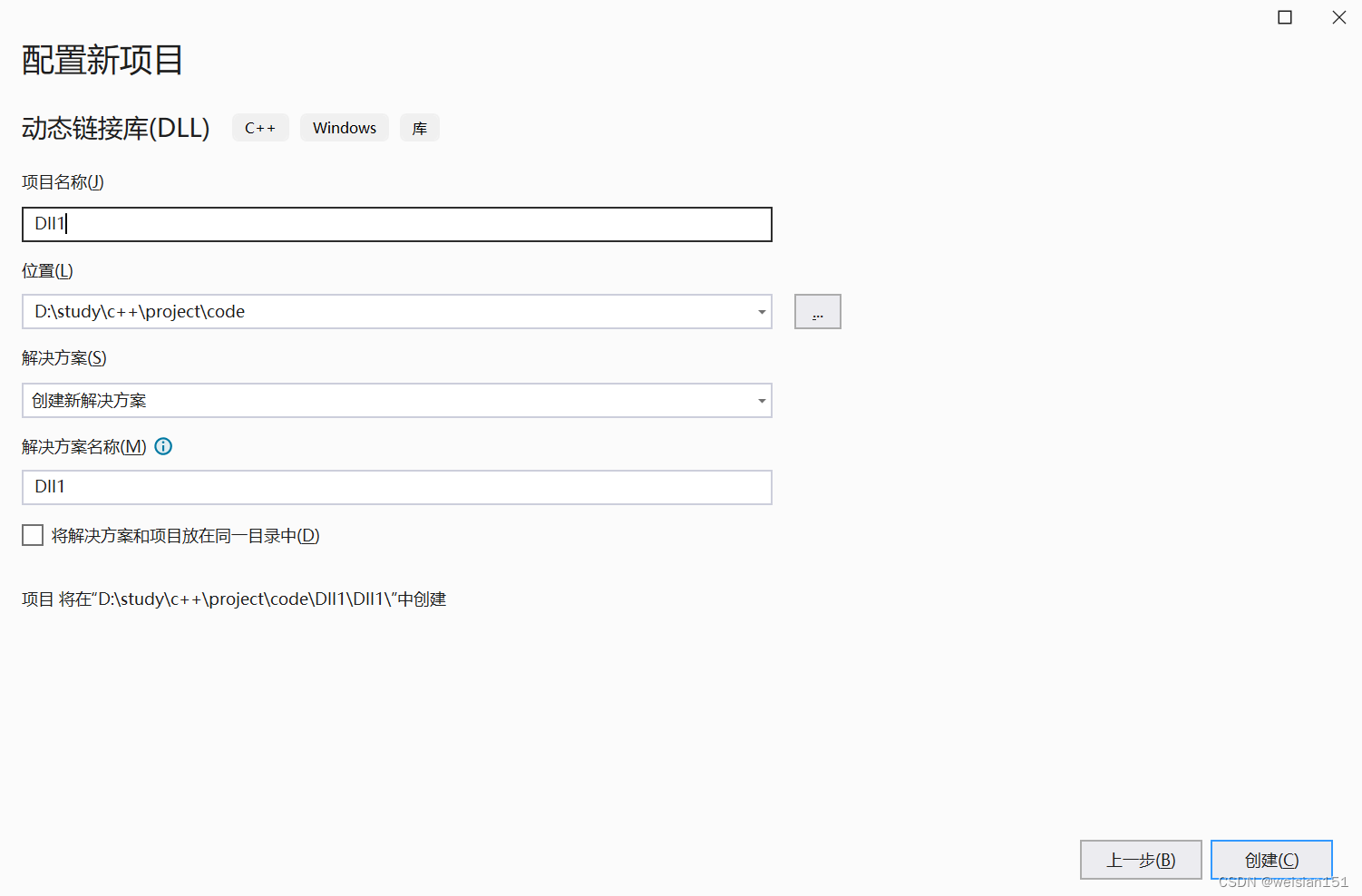Click the Windows tag
Viewport: 1362px width, 896px height.
(345, 128)
